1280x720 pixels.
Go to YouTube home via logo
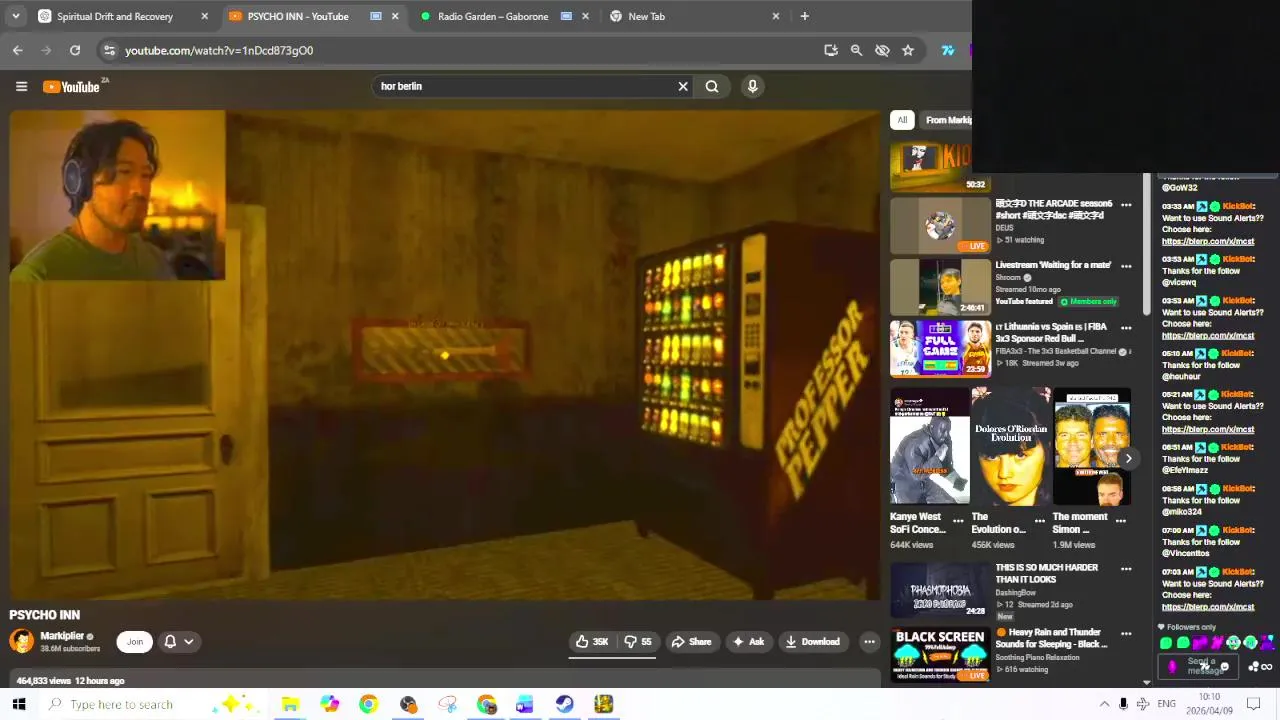coord(72,87)
